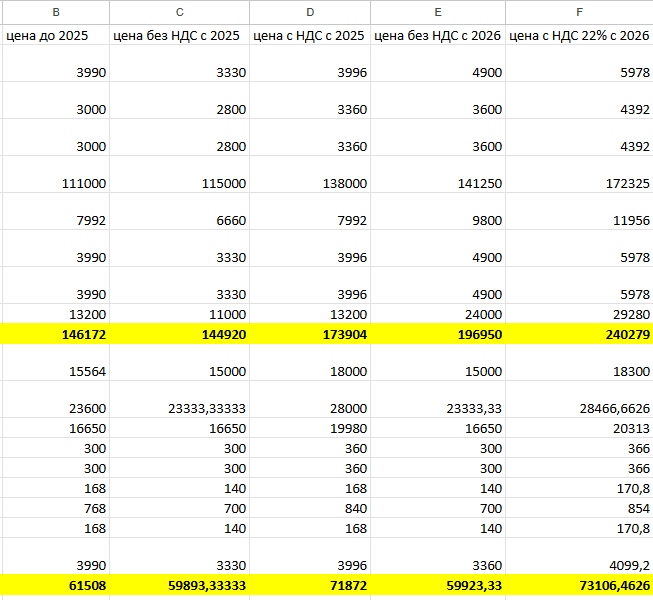
Task: Select yellow total 59893,33333
Action: pos(179,585)
